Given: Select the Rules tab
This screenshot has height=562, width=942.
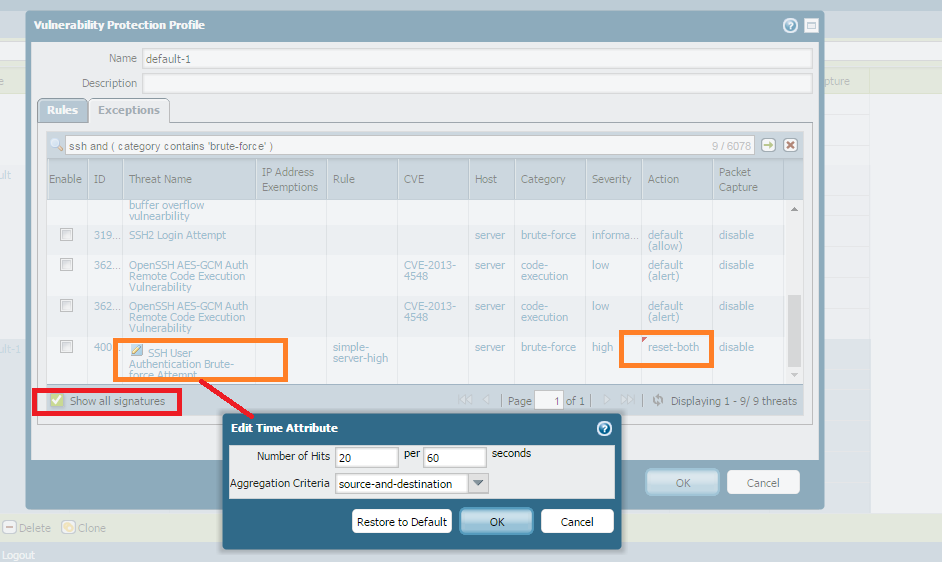Looking at the screenshot, I should pyautogui.click(x=62, y=110).
